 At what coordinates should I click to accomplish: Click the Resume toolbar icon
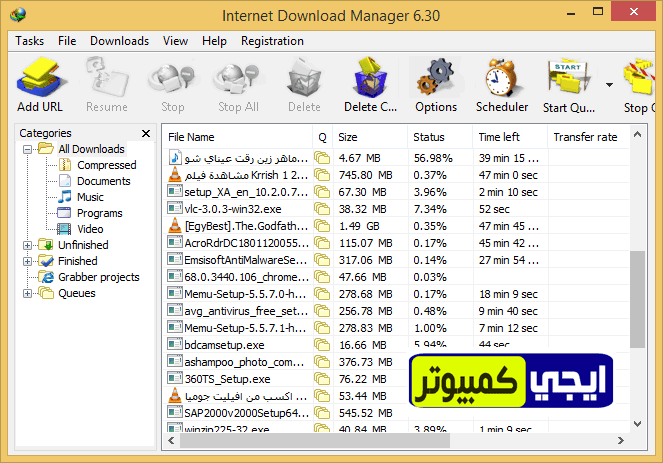tap(107, 78)
